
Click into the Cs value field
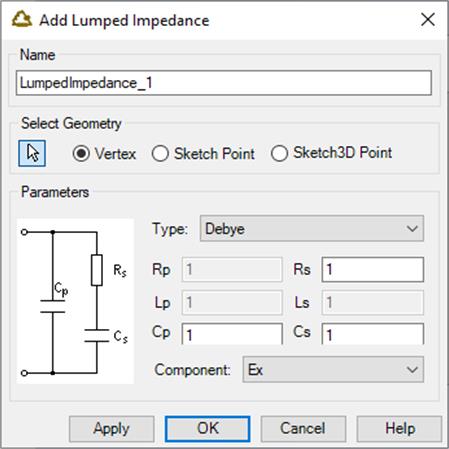click(373, 334)
